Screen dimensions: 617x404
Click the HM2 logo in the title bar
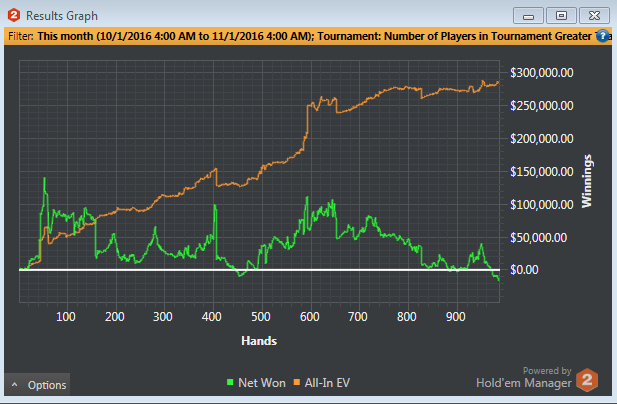coord(14,15)
